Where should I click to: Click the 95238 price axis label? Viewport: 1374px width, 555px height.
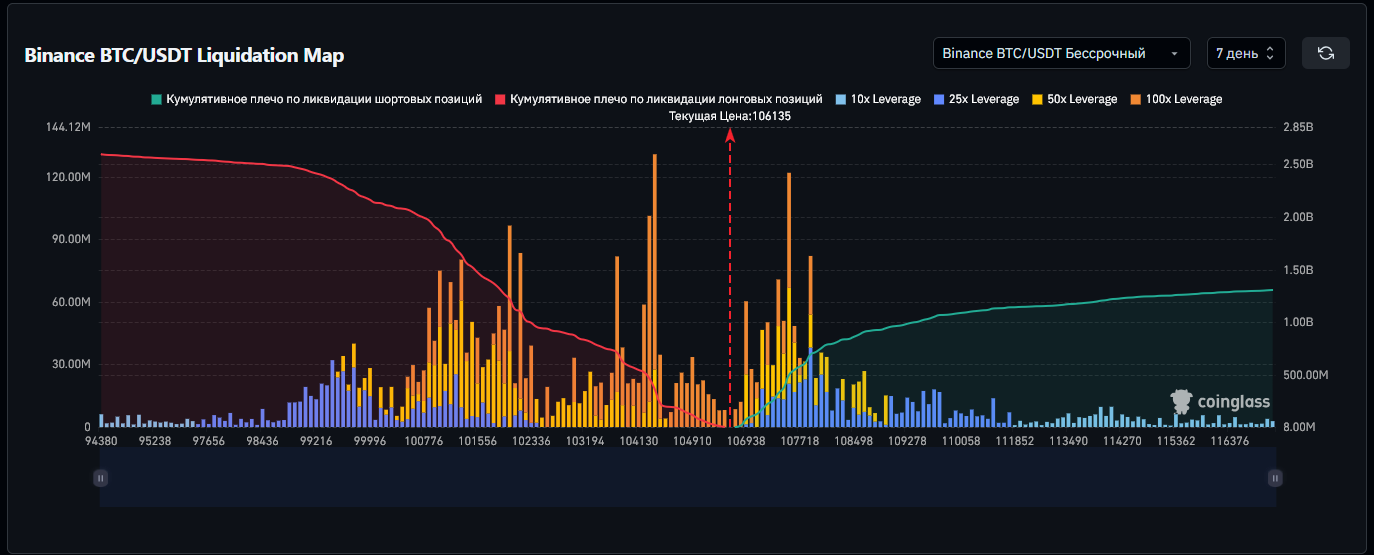click(155, 441)
